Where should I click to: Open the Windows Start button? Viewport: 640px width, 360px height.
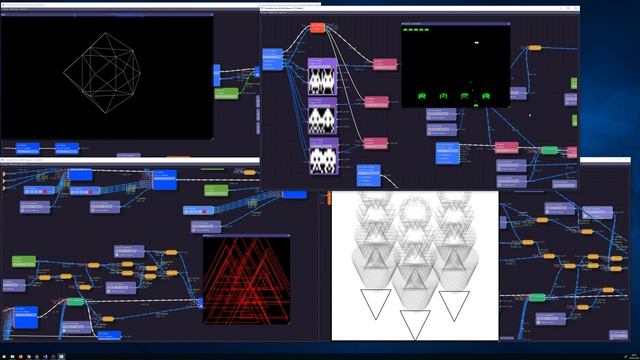click(x=4, y=356)
